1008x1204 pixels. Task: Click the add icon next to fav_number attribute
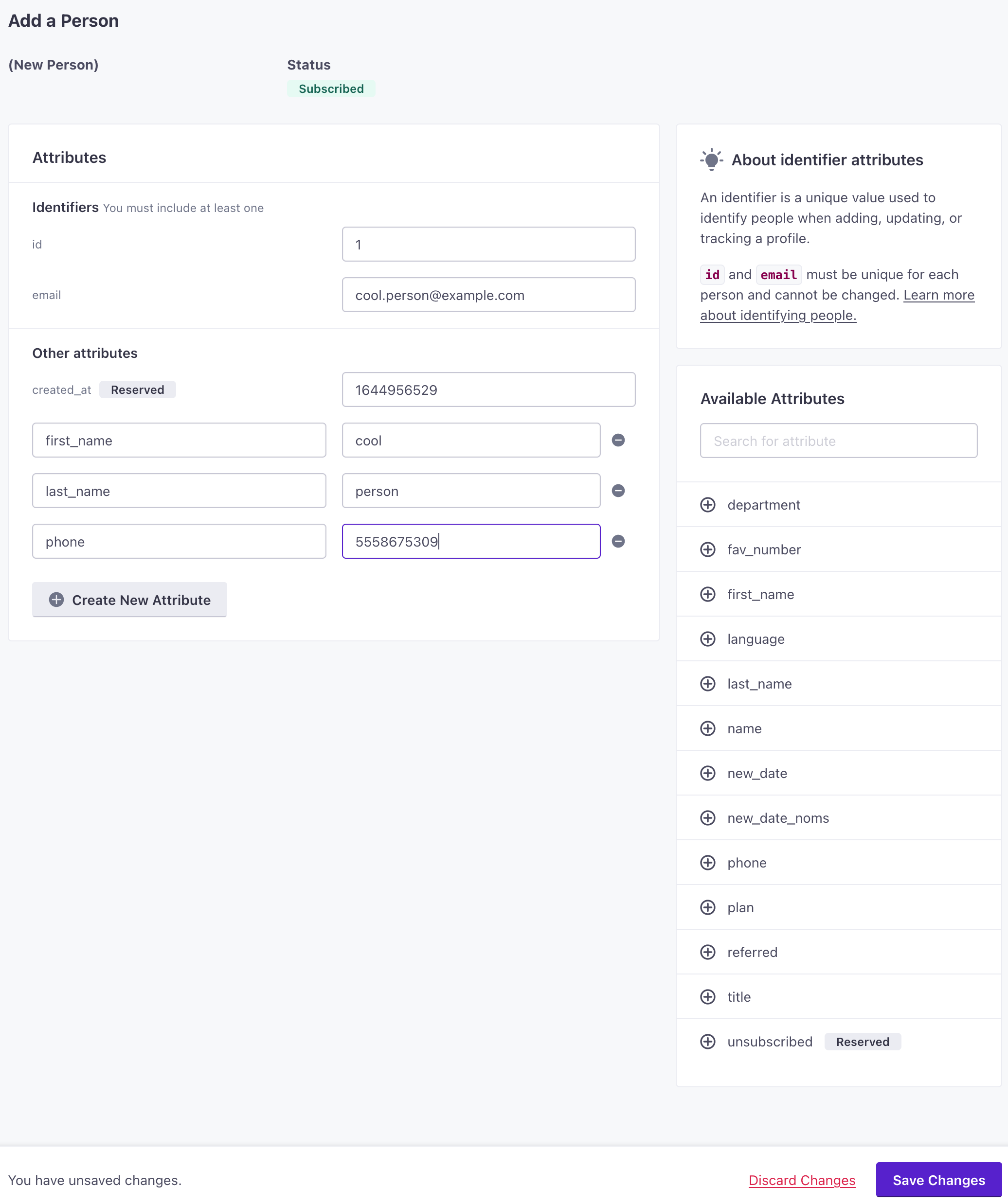pos(707,549)
